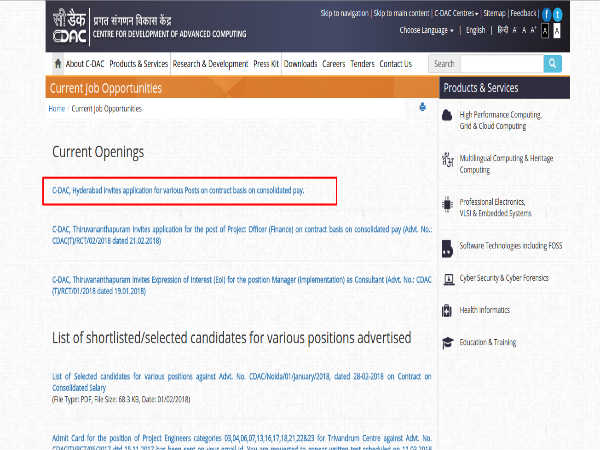Open High Performance Computing, Grid & Cloud link
The image size is (600, 450).
pyautogui.click(x=501, y=120)
